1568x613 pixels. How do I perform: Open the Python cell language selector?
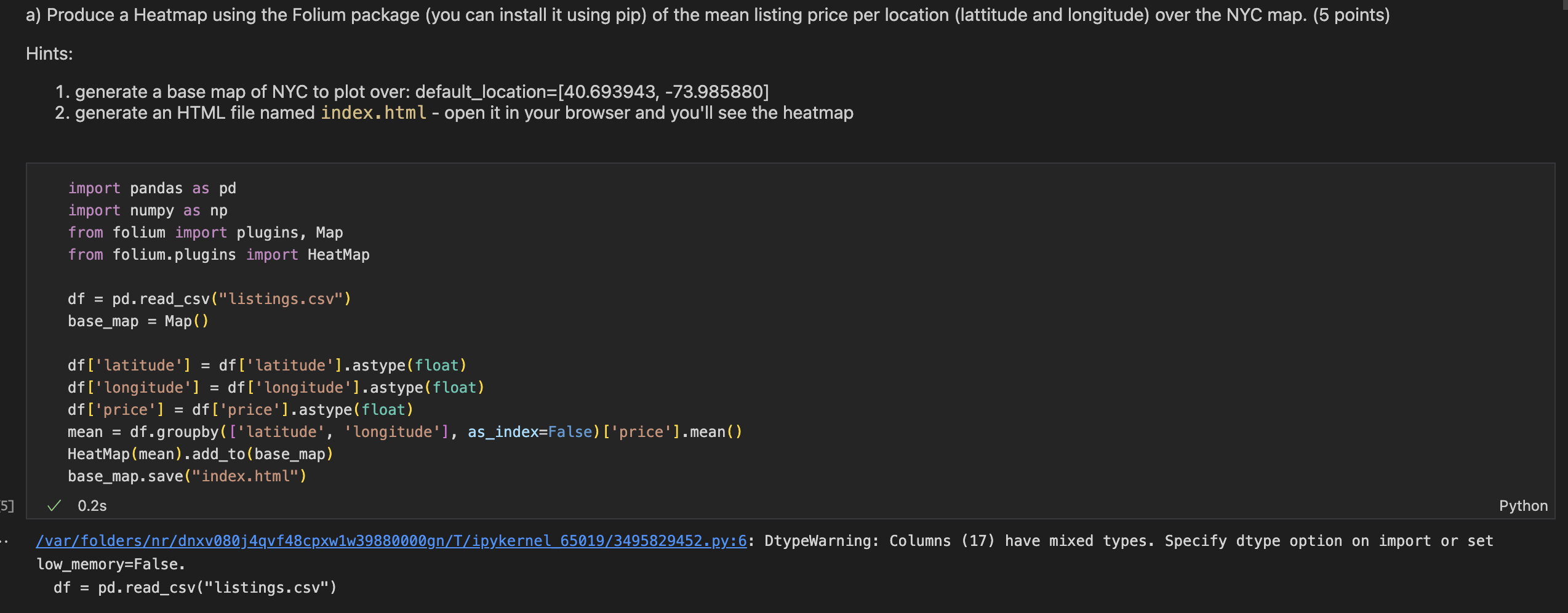tap(1523, 506)
